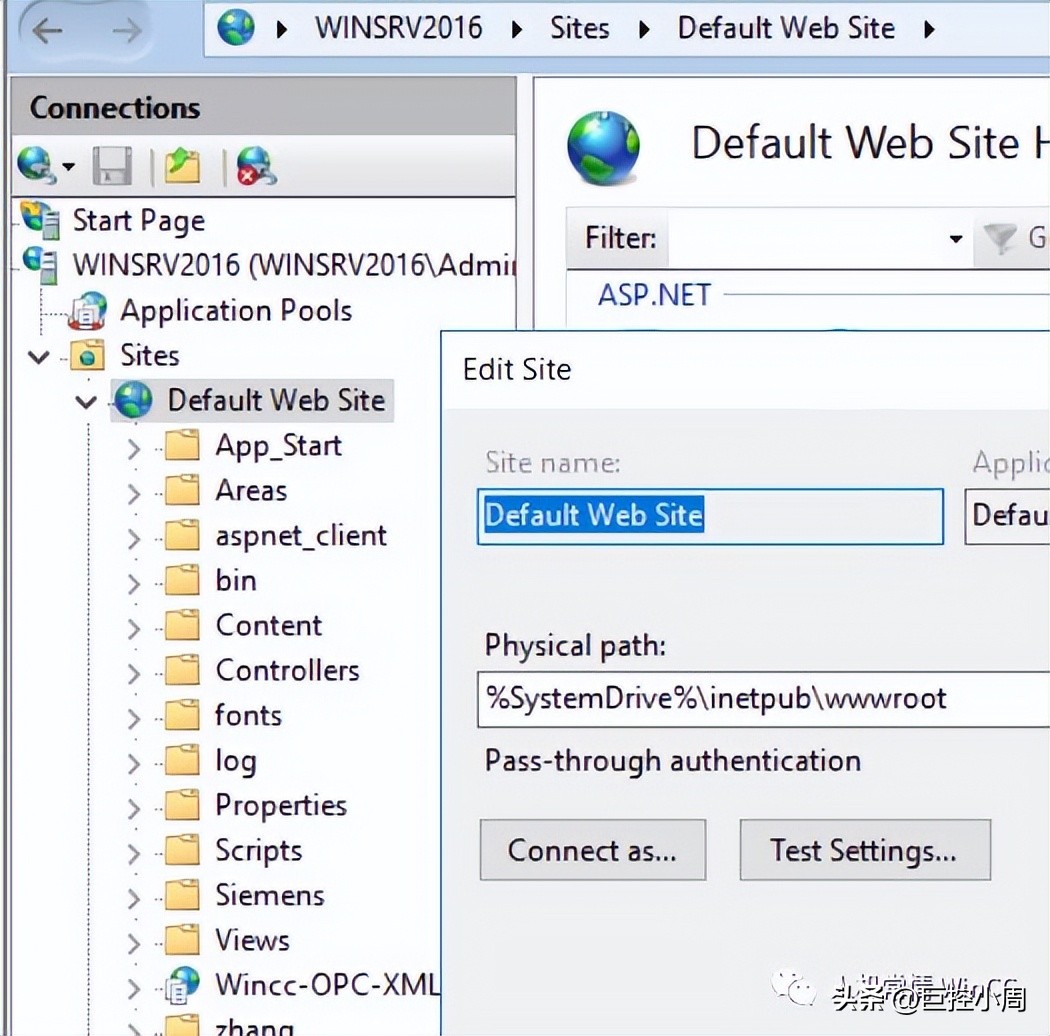The image size is (1050, 1036).
Task: Click the Siemens folder icon
Action: 181,894
